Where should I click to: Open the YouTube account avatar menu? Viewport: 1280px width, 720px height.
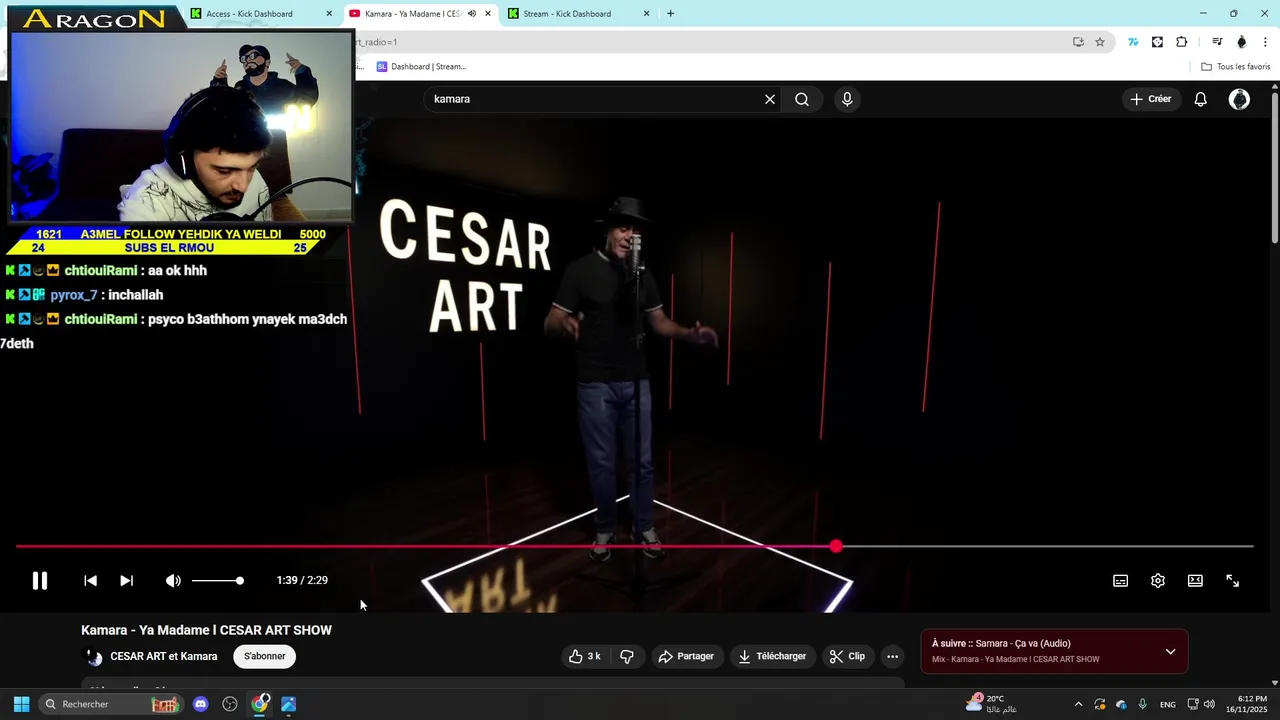1239,99
